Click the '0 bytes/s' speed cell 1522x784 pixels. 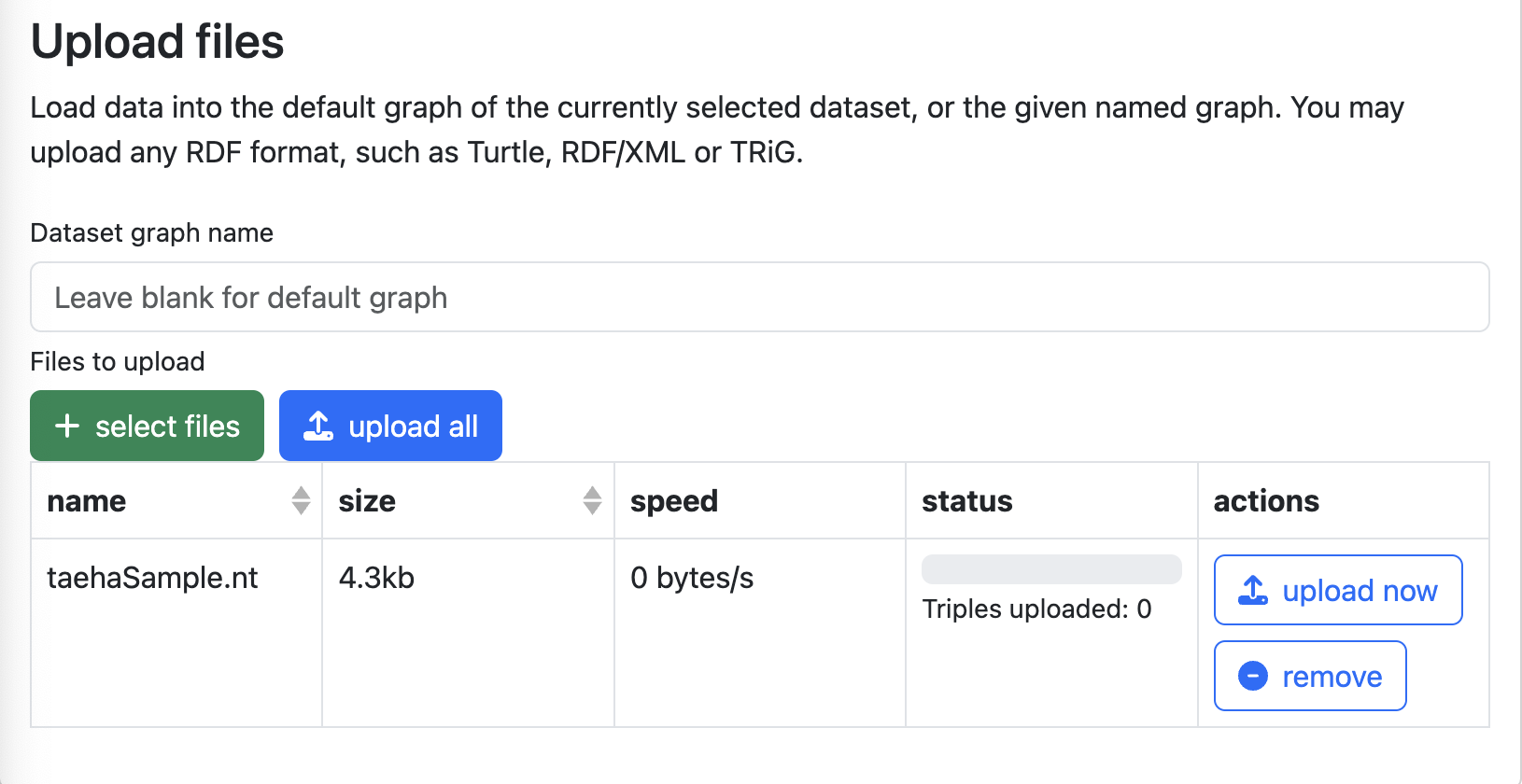click(x=692, y=578)
